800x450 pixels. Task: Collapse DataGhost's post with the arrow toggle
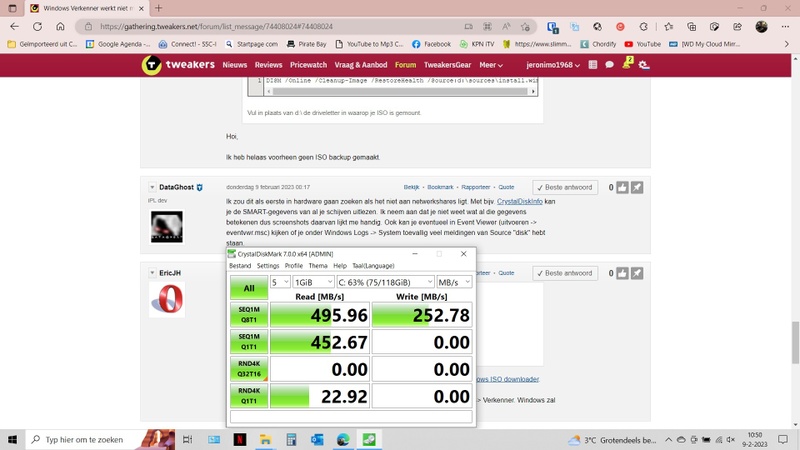coord(152,187)
